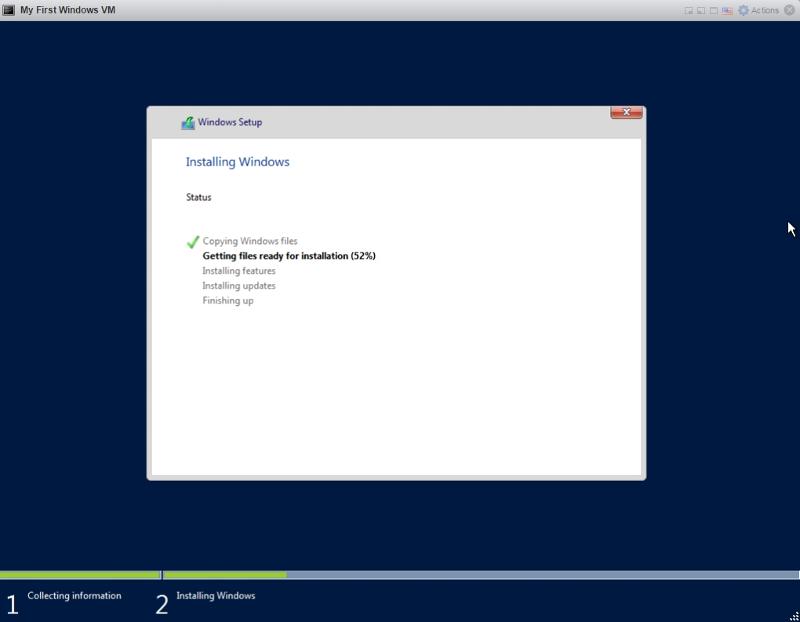
Task: Click the 'Copying Windows files' step
Action: click(250, 241)
